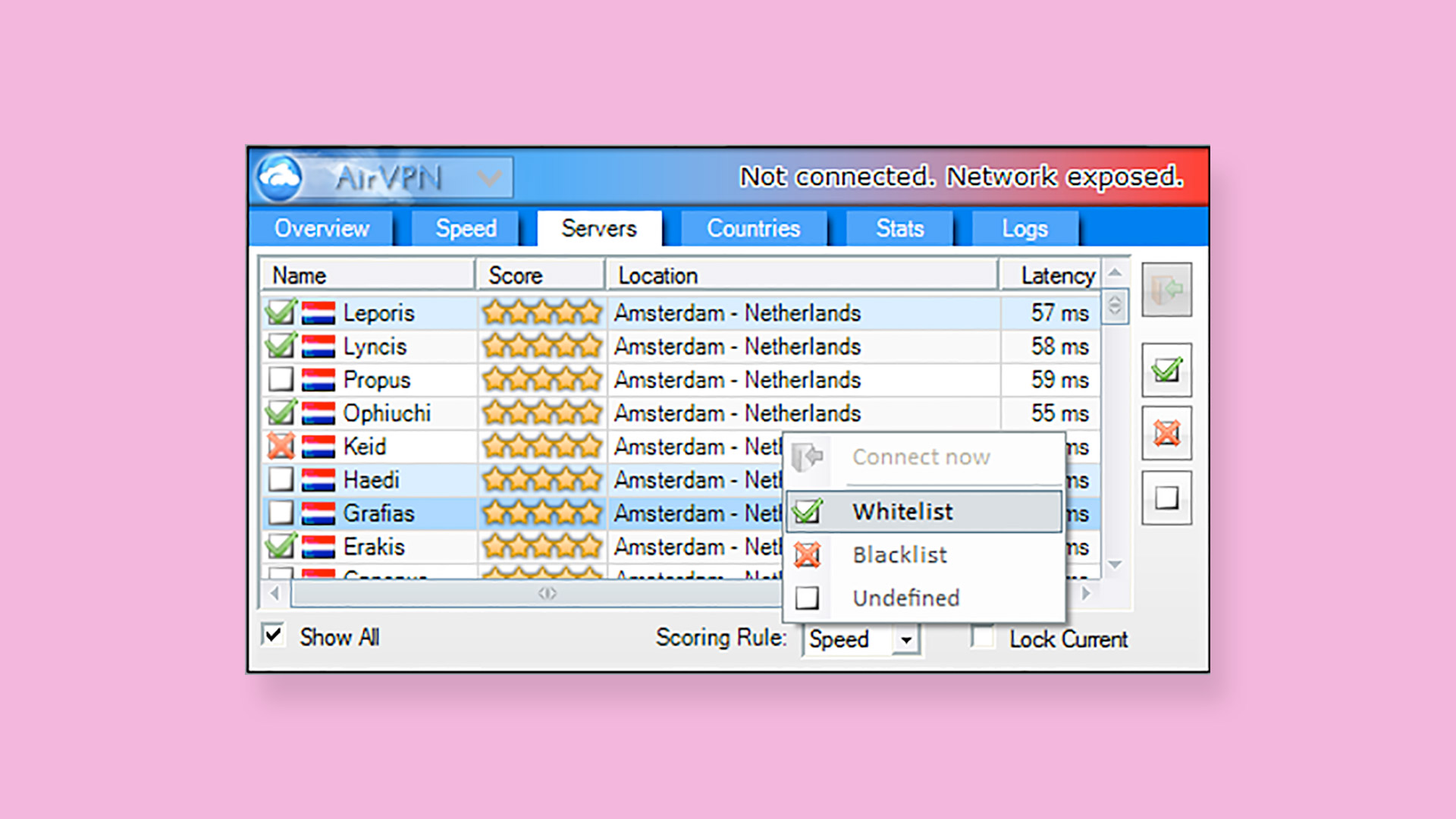Select the Servers tab
The image size is (1456, 819).
point(599,228)
